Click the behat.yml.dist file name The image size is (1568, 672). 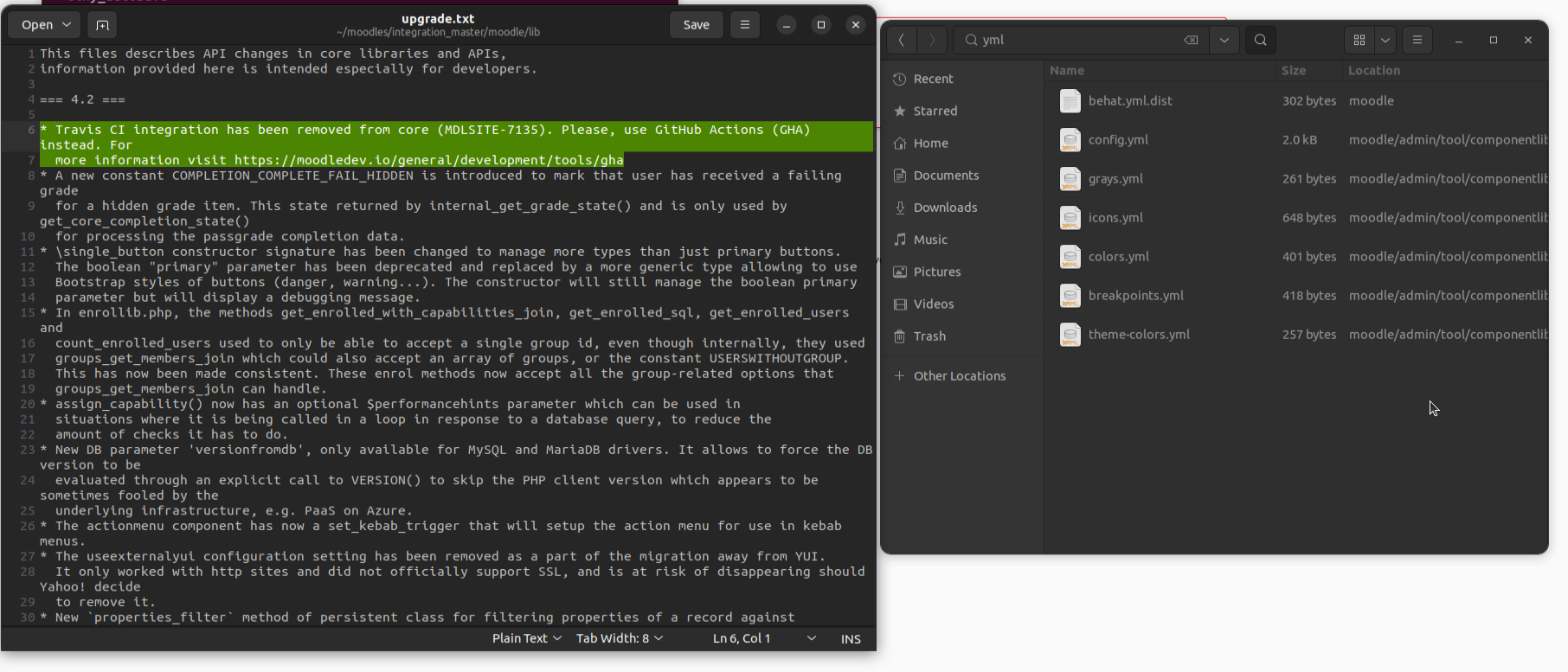click(1130, 100)
